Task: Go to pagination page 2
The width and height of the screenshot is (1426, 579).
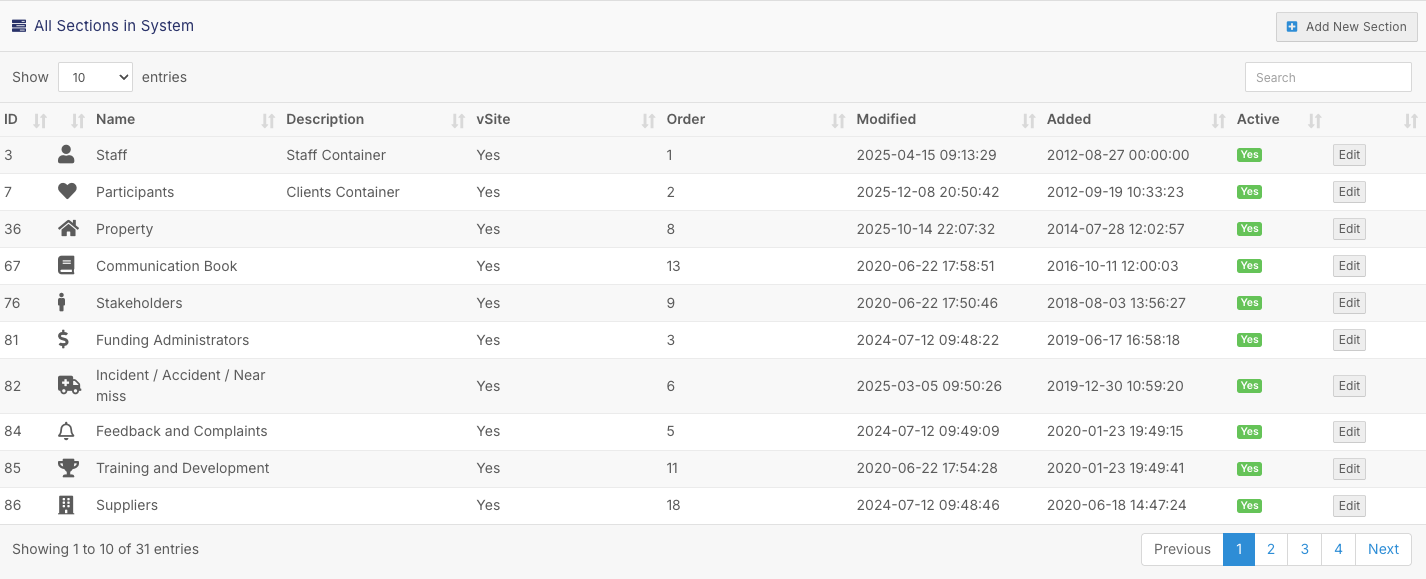Action: (1271, 549)
